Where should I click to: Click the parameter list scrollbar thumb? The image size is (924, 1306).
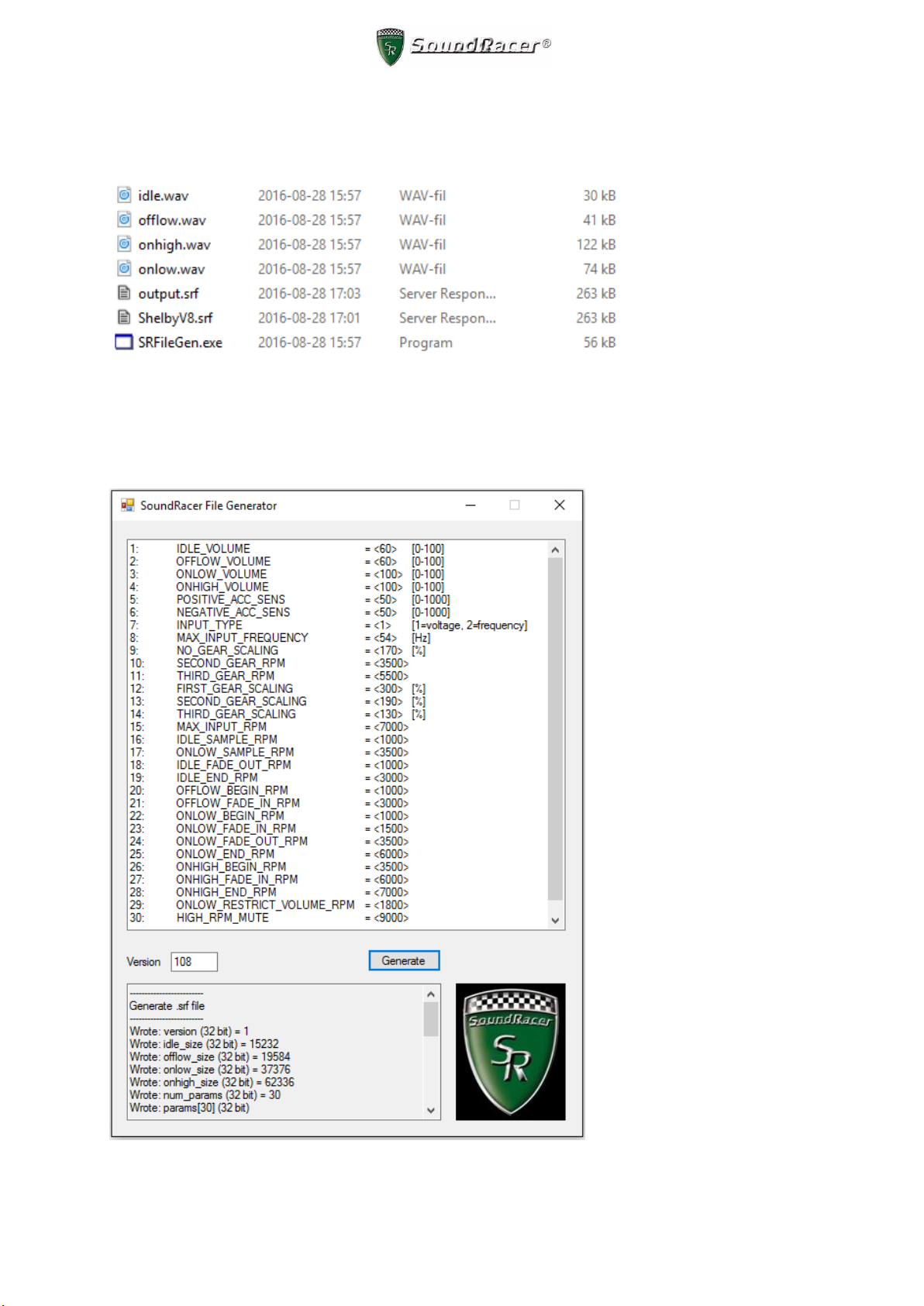pos(555,729)
